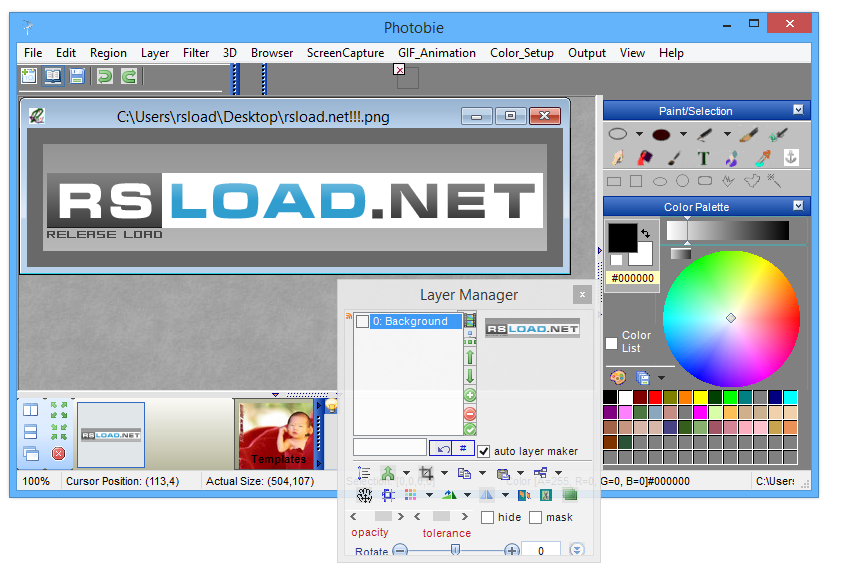The image size is (843, 576).
Task: Enable the mask checkbox
Action: [535, 517]
